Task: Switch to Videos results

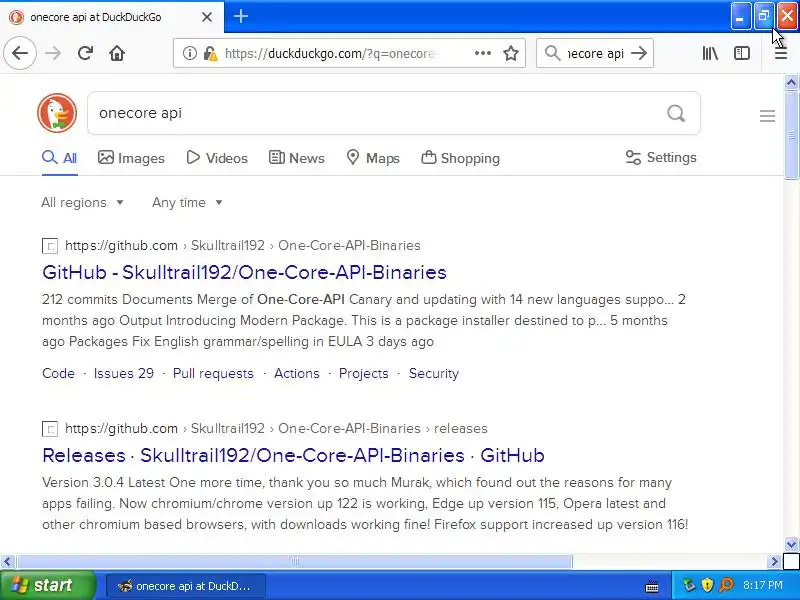Action: point(217,158)
